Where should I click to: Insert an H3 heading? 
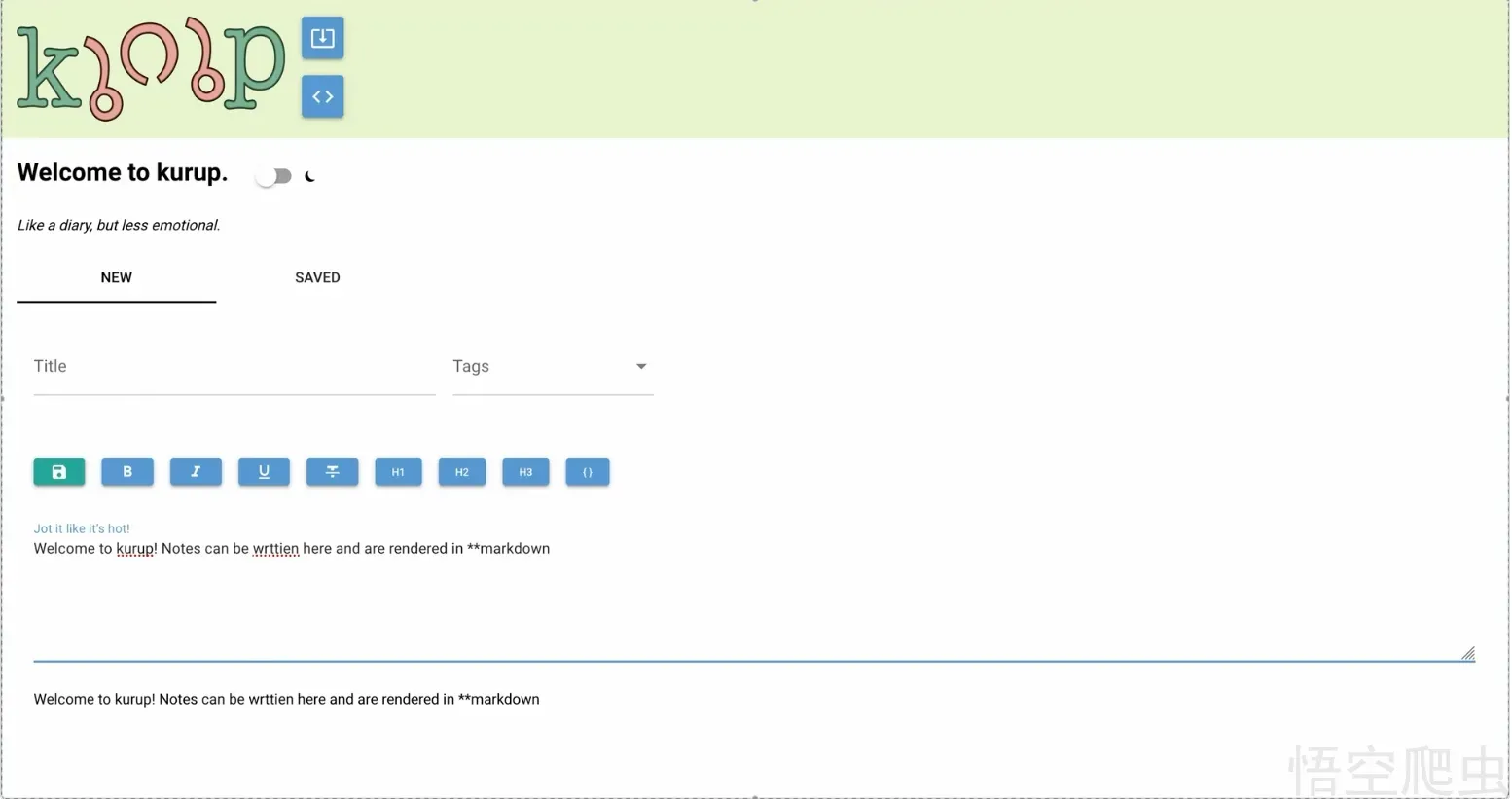[525, 472]
